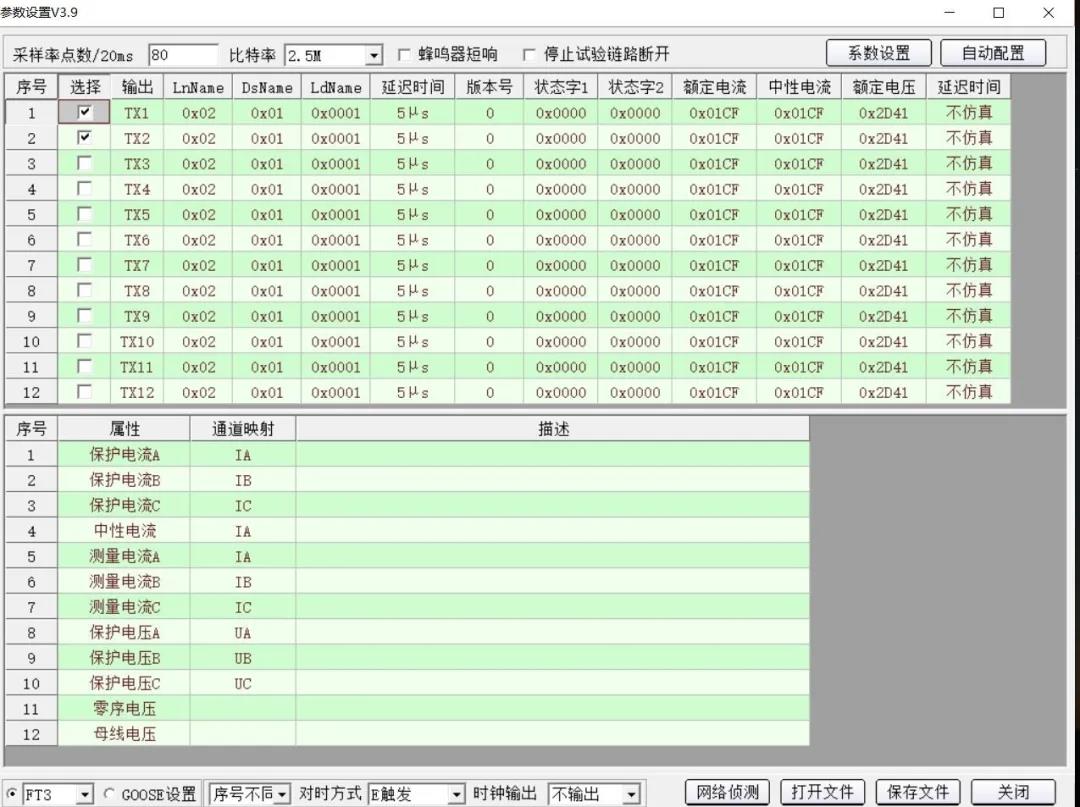
Task: Select the 零序电压 channel mapping cell
Action: click(243, 709)
